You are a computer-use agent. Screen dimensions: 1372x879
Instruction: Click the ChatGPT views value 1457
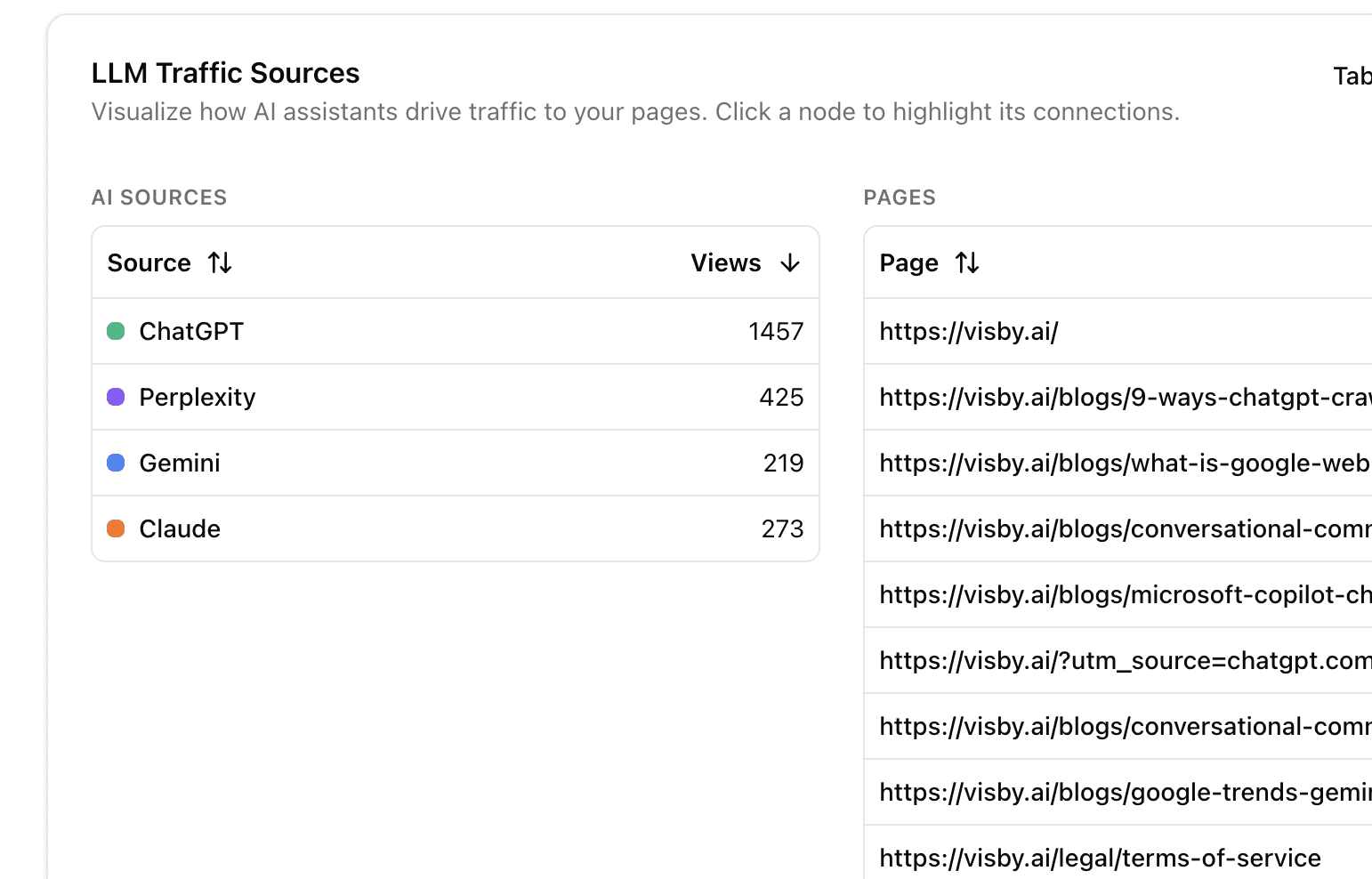(x=776, y=331)
